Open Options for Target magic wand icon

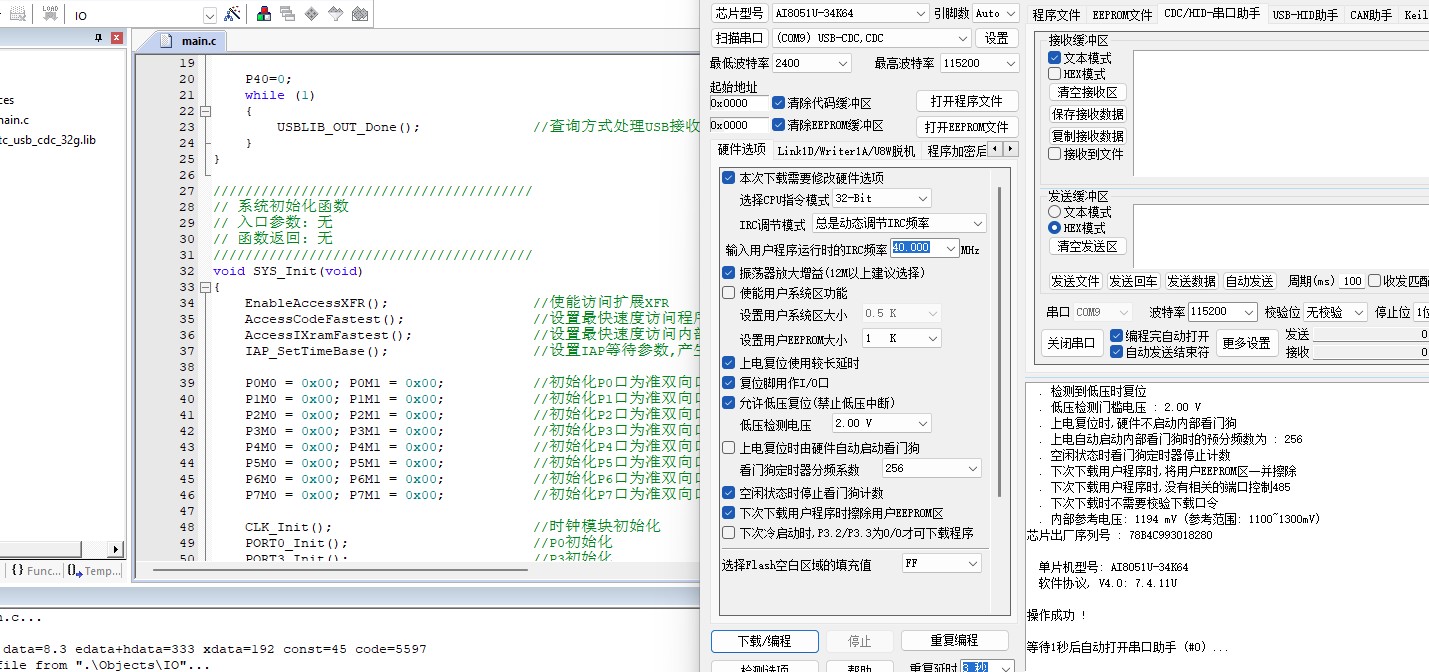pos(232,14)
